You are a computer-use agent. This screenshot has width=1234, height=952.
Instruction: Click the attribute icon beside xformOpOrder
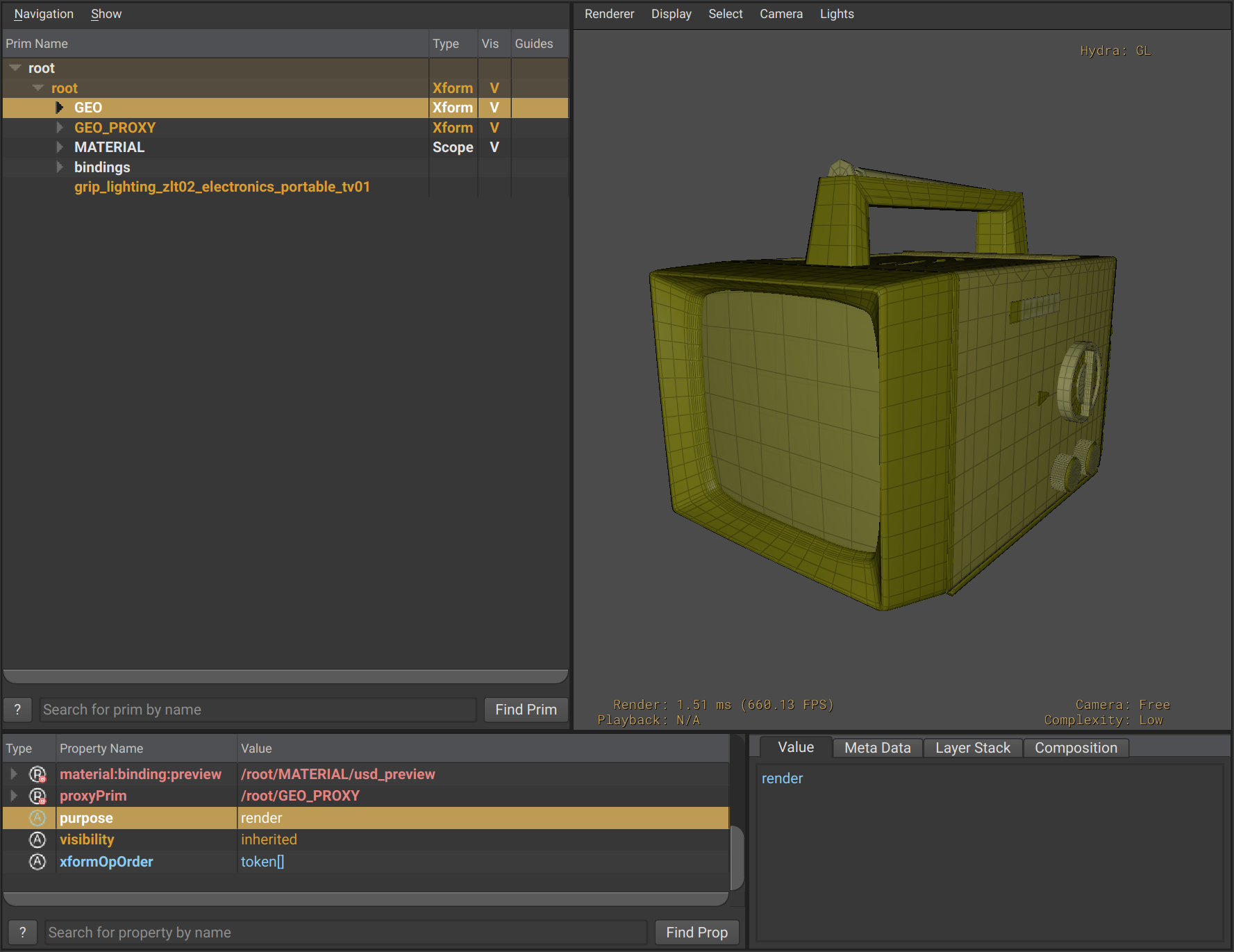point(37,862)
